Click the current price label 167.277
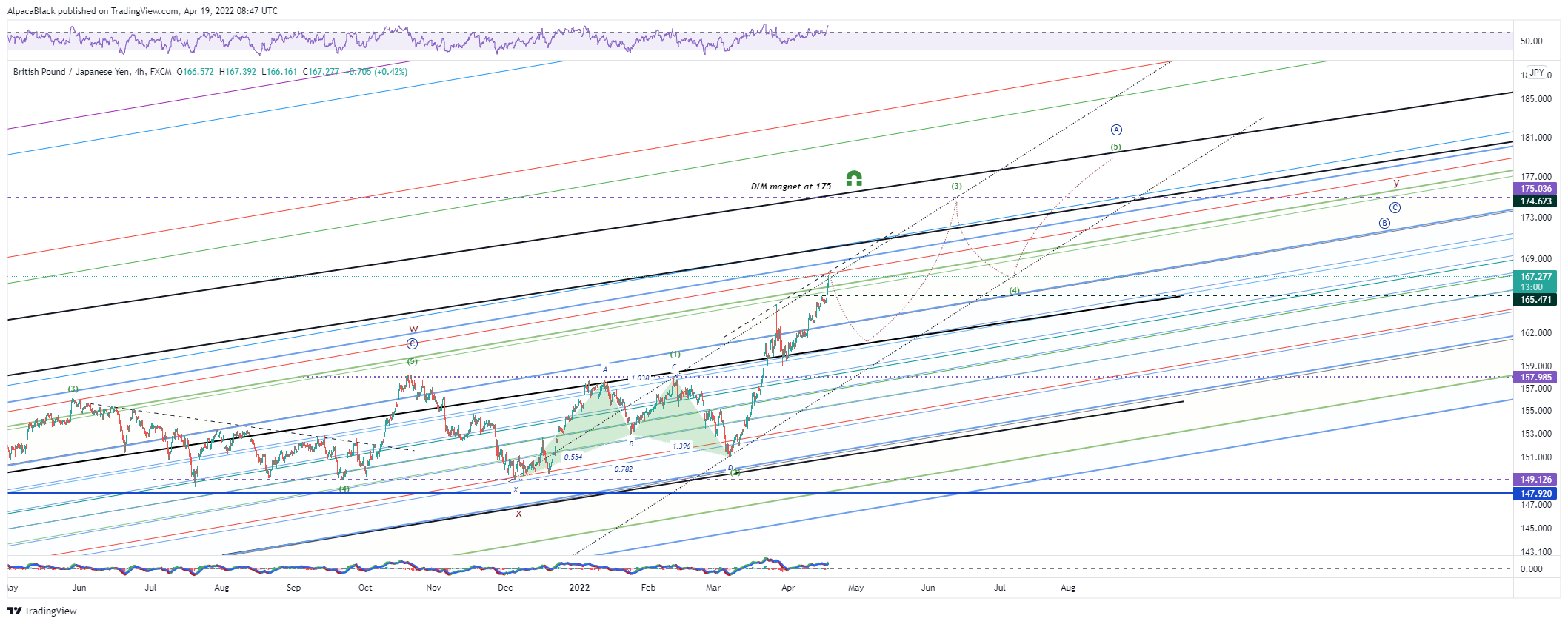This screenshot has height=624, width=1568. pos(1535,277)
